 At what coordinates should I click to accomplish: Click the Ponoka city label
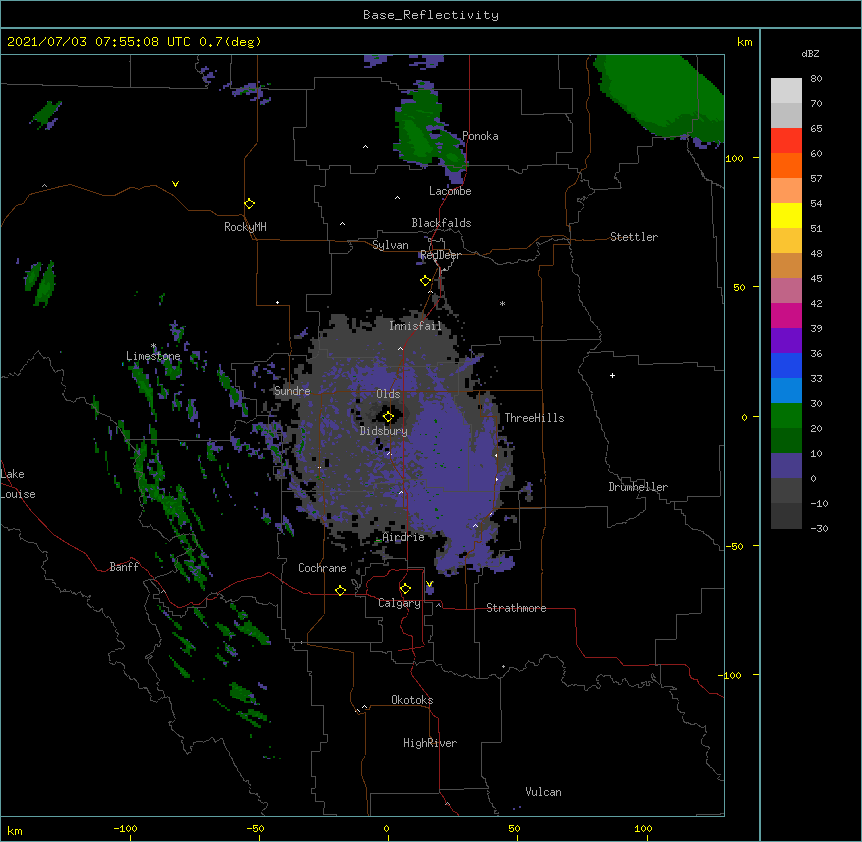tap(480, 136)
